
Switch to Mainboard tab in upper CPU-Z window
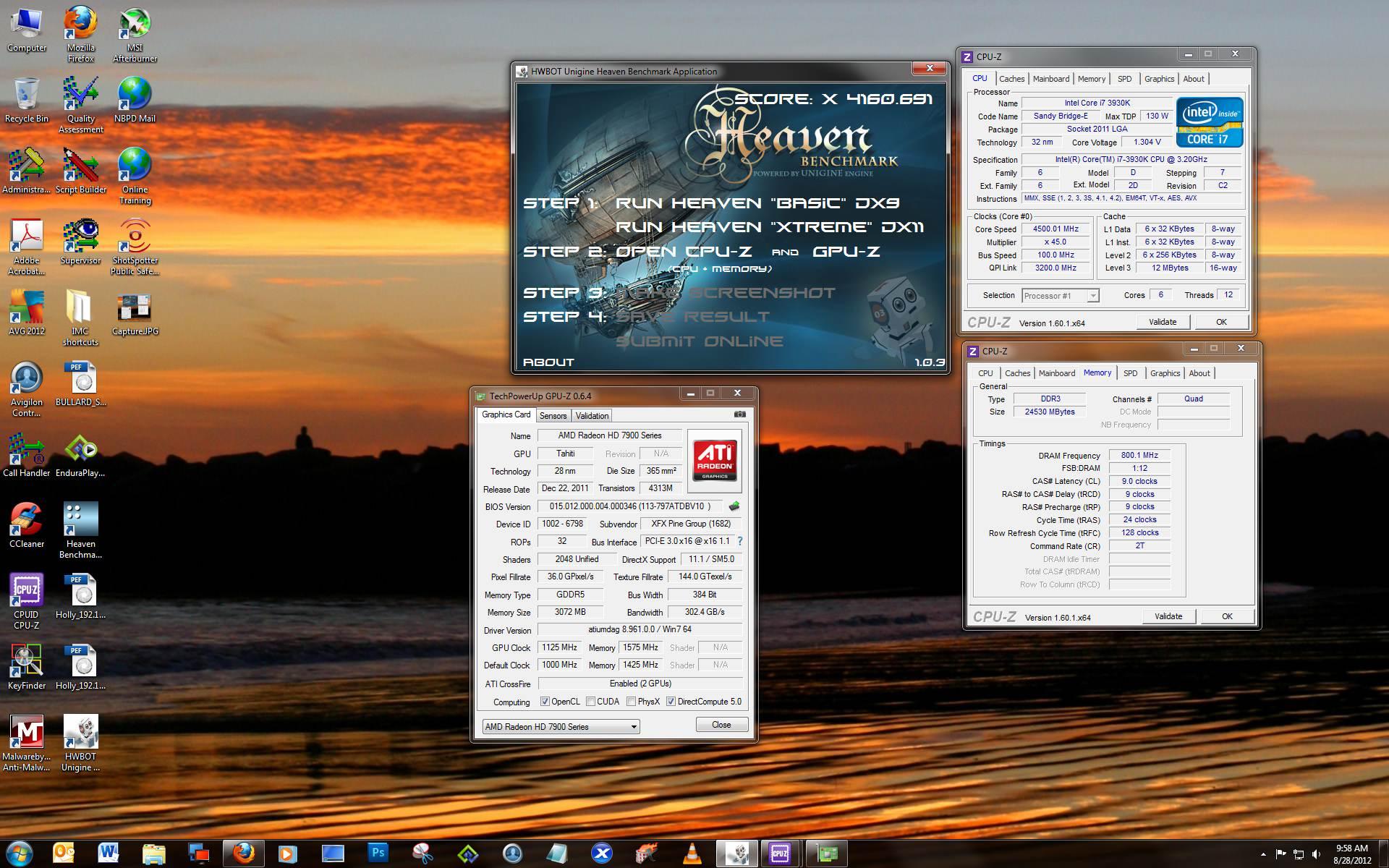click(1050, 79)
